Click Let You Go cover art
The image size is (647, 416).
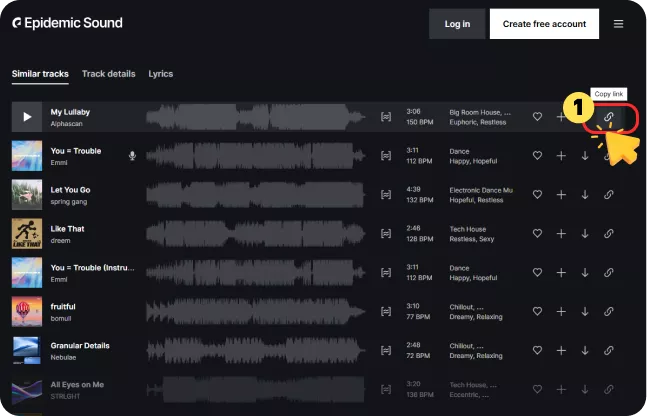point(27,194)
